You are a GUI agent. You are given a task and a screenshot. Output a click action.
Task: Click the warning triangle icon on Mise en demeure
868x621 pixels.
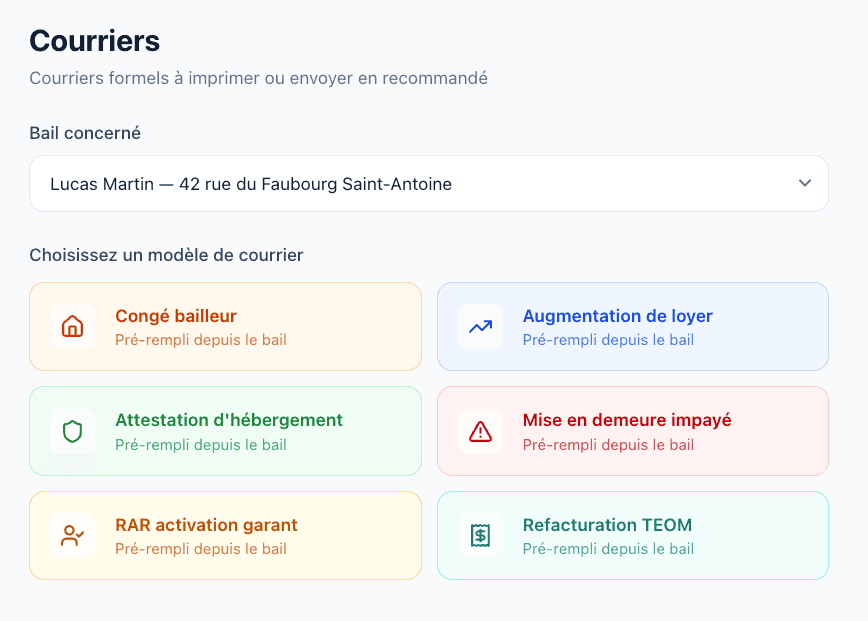coord(480,431)
